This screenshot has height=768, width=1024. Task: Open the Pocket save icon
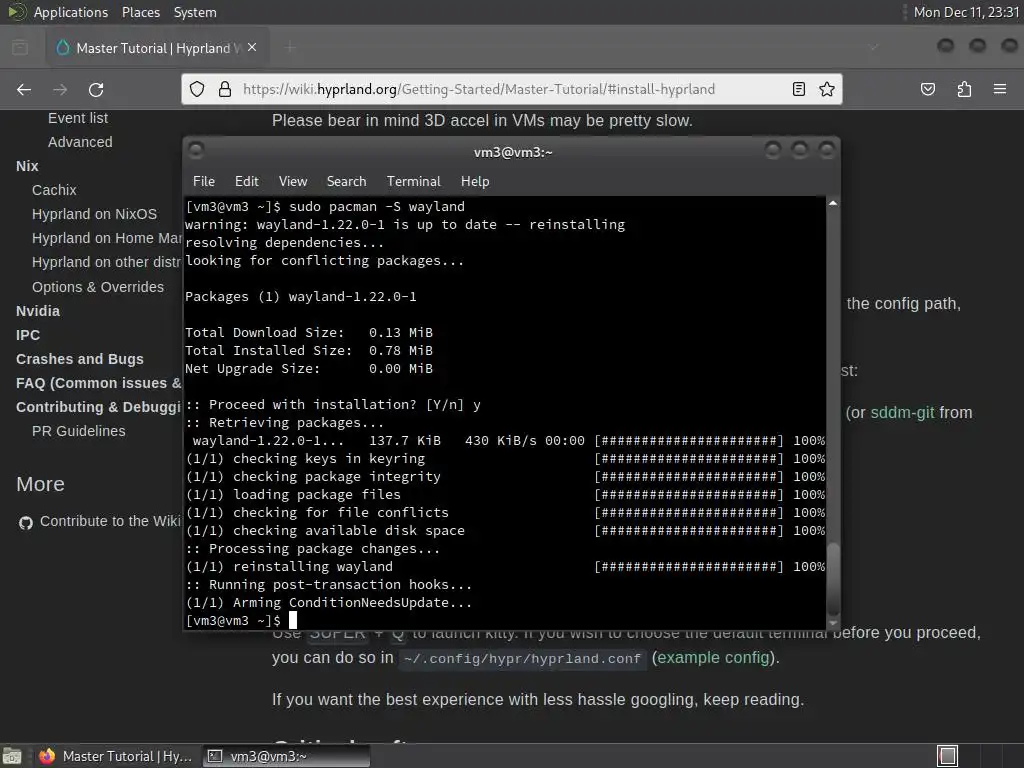tap(928, 89)
